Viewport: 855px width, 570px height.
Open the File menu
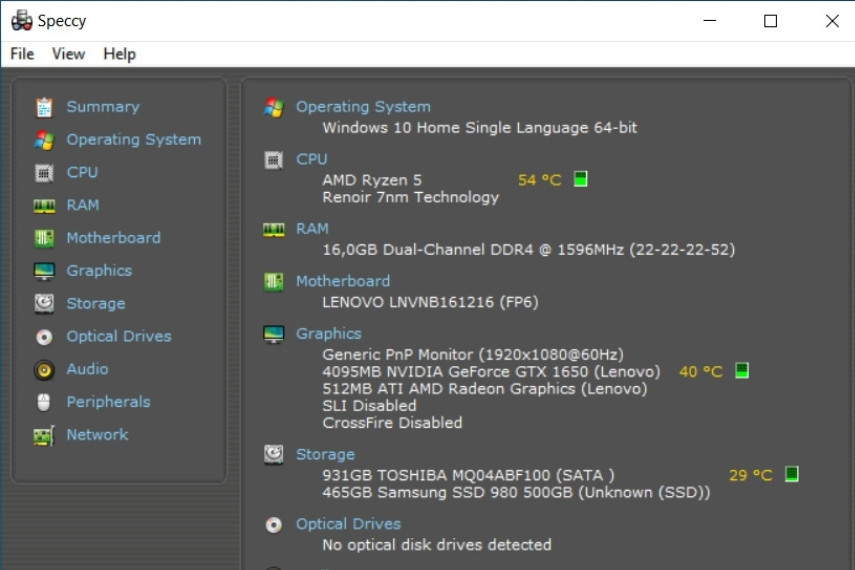[22, 54]
